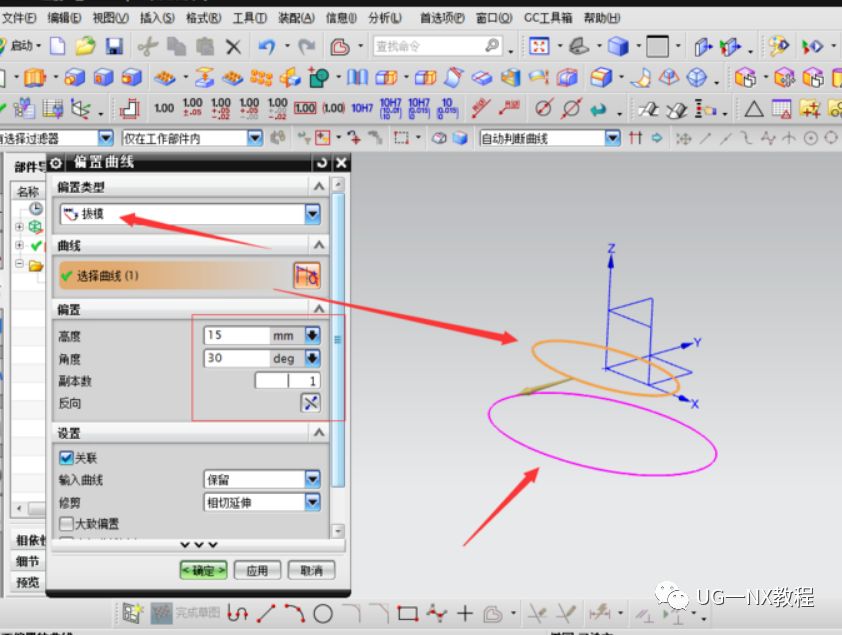The width and height of the screenshot is (842, 635).
Task: Click the triangle symbol icon
Action: click(x=754, y=109)
